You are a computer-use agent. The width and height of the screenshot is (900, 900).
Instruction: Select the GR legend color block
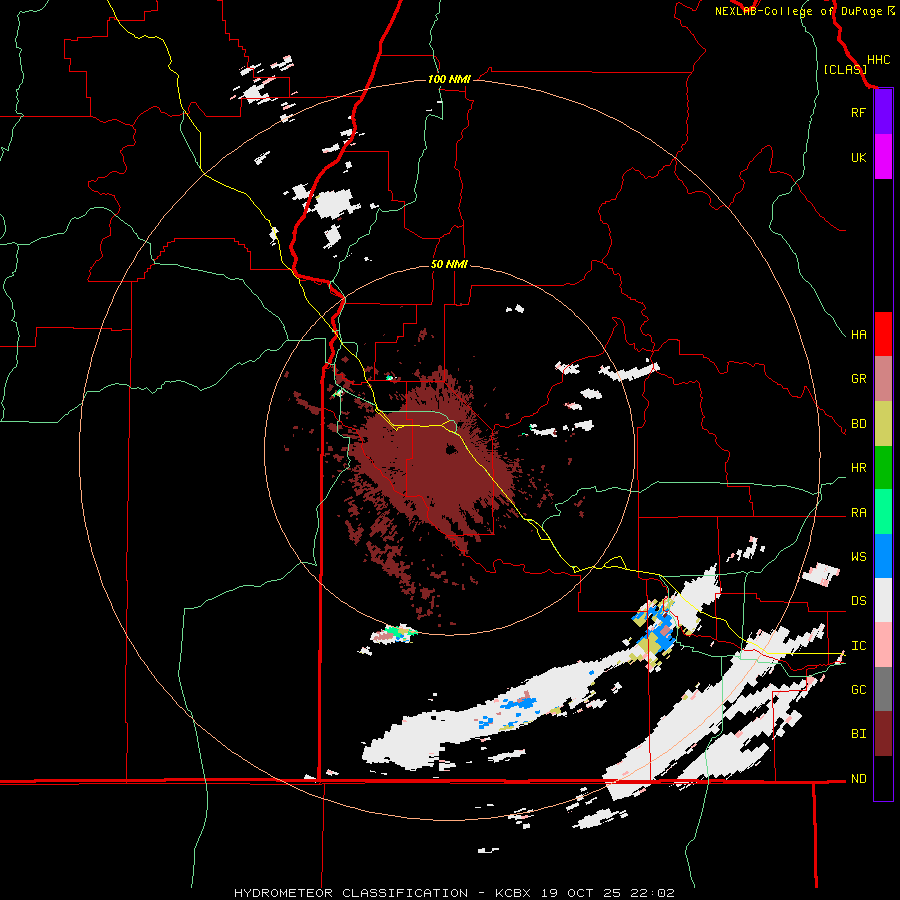(x=883, y=379)
